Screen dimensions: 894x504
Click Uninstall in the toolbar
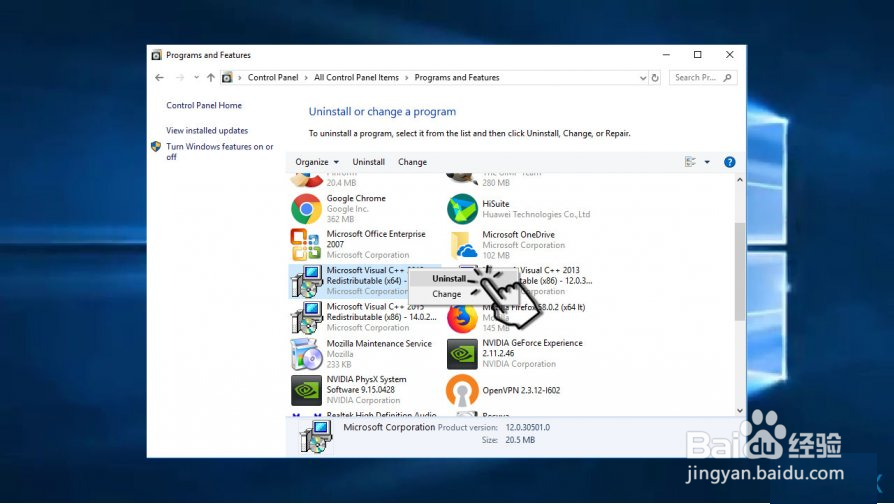[x=368, y=162]
